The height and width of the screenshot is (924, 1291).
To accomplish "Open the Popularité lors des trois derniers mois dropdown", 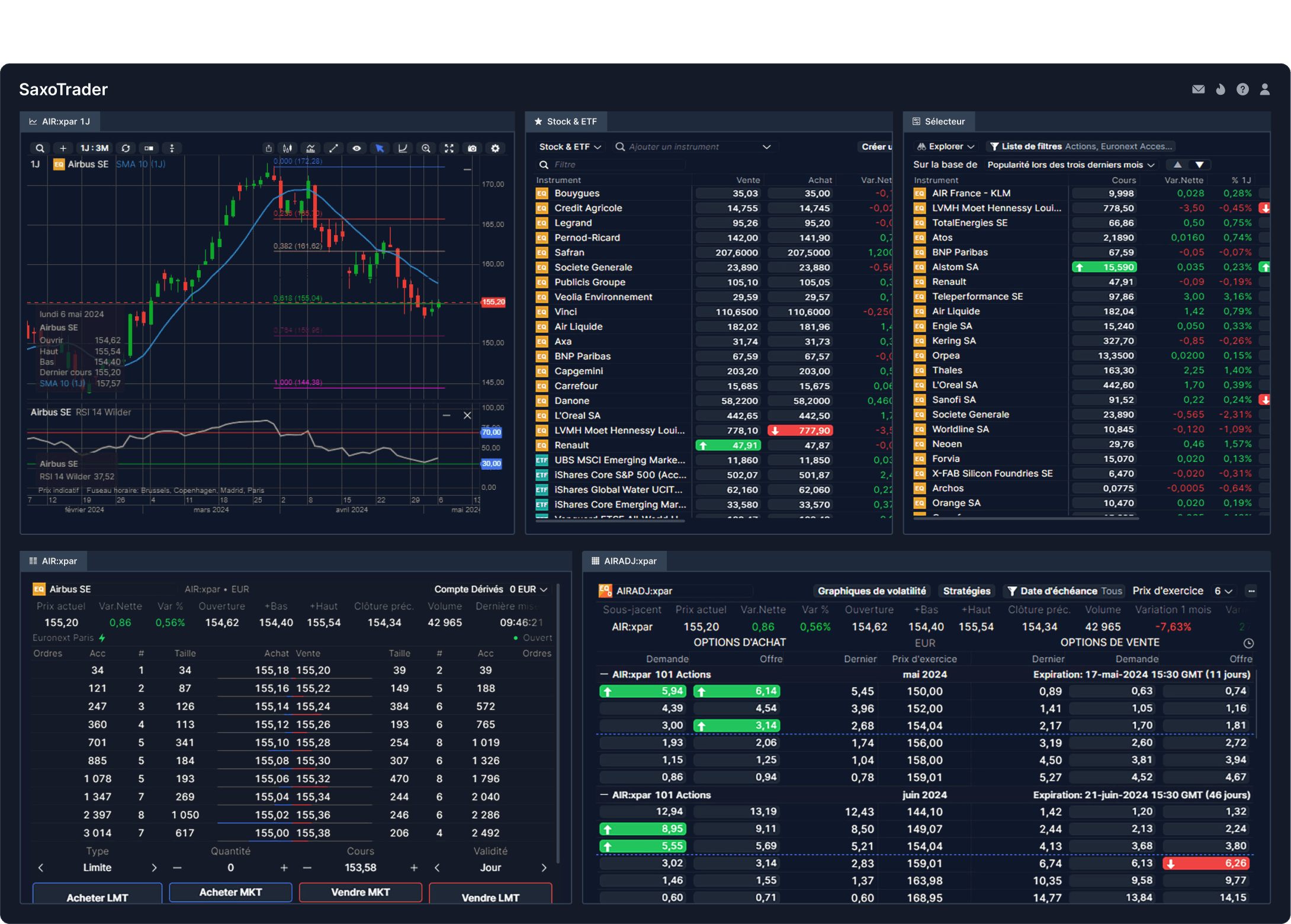I will (1070, 165).
